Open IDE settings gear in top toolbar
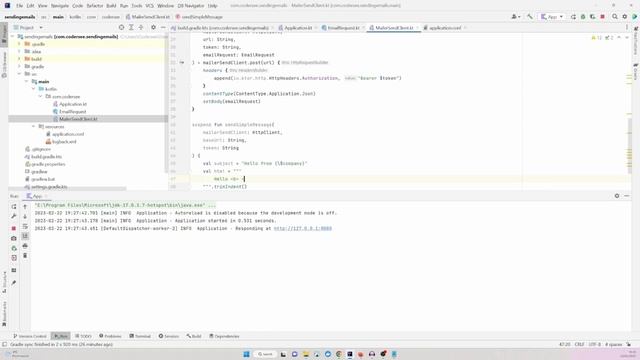Screen dimensions: 640x360 pyautogui.click(x=624, y=17)
